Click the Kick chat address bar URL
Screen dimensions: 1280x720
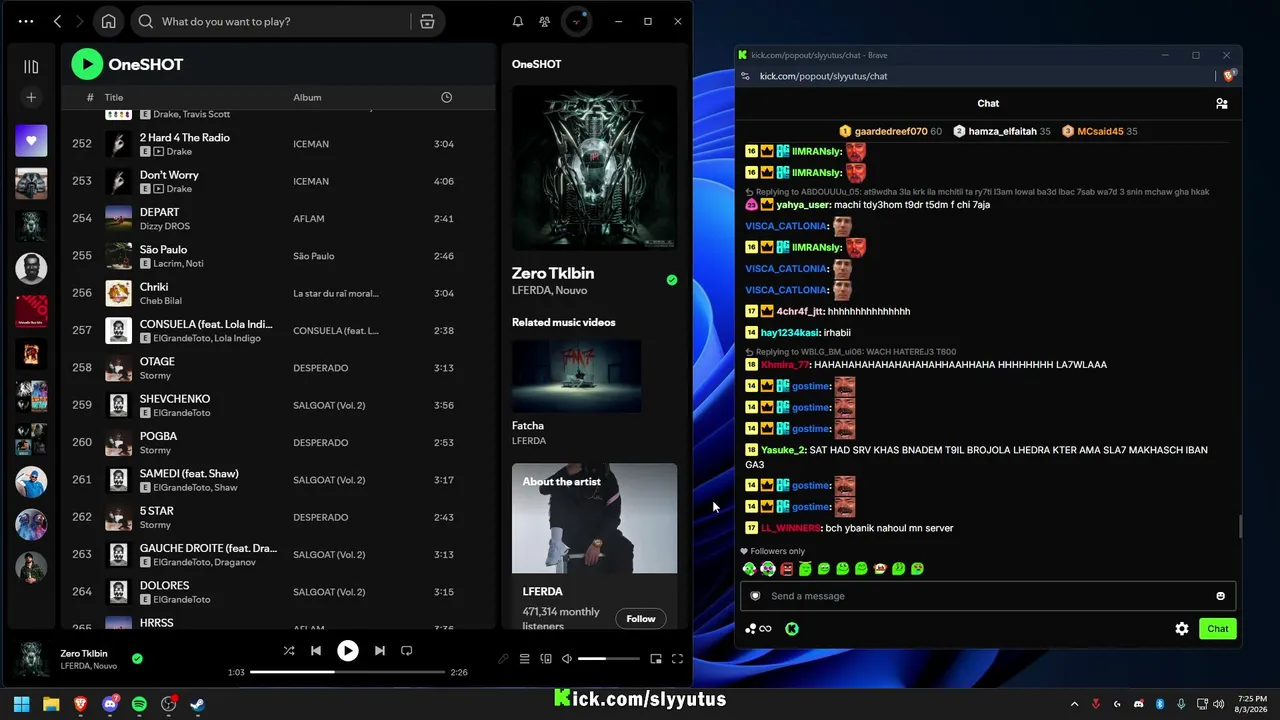[823, 76]
